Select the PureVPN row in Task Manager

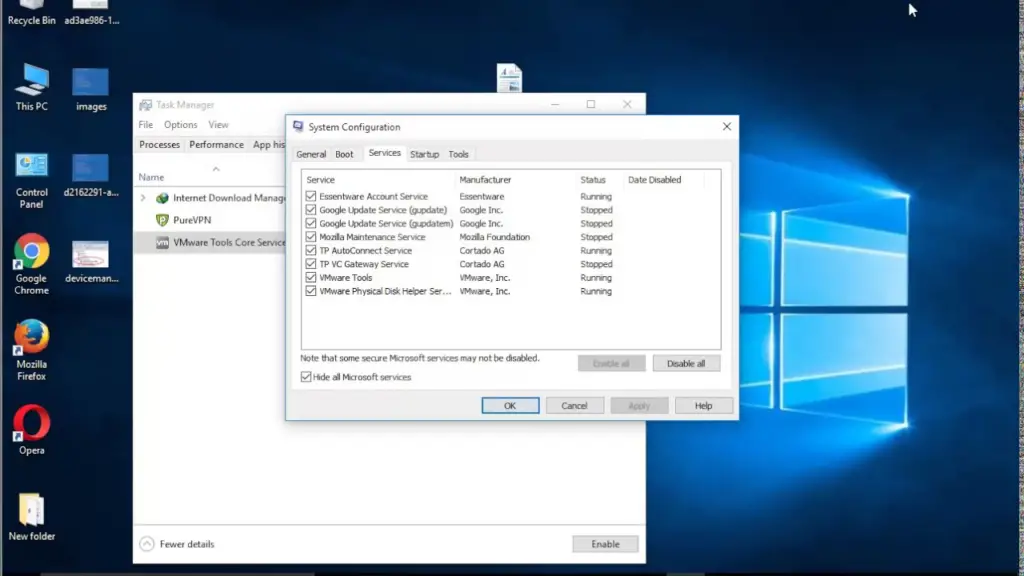[210, 220]
